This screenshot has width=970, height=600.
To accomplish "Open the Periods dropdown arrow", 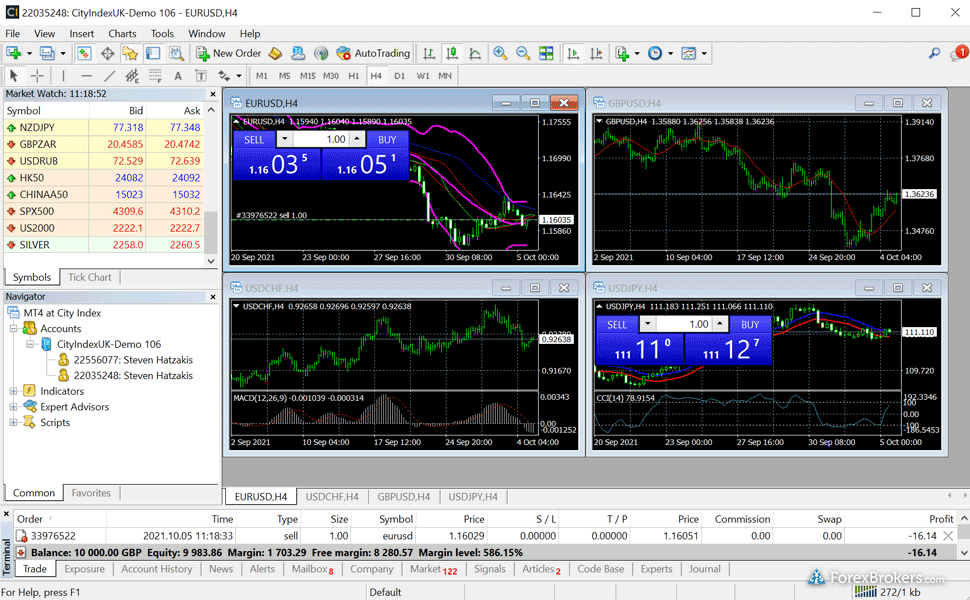I will click(671, 53).
